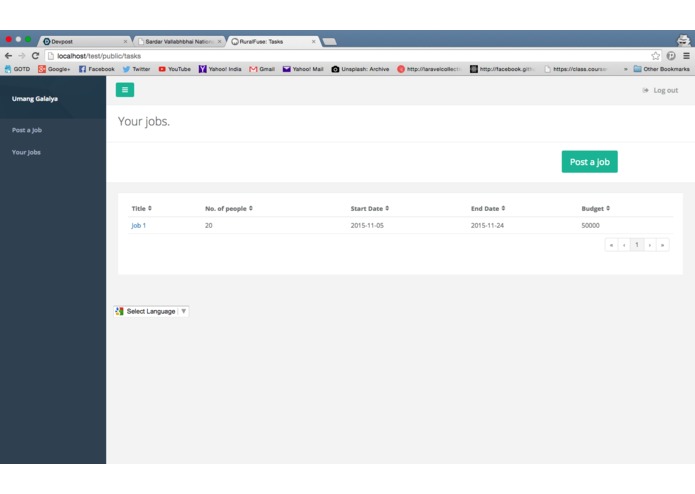The width and height of the screenshot is (695, 494).
Task: Sort the table by End Date
Action: point(488,208)
